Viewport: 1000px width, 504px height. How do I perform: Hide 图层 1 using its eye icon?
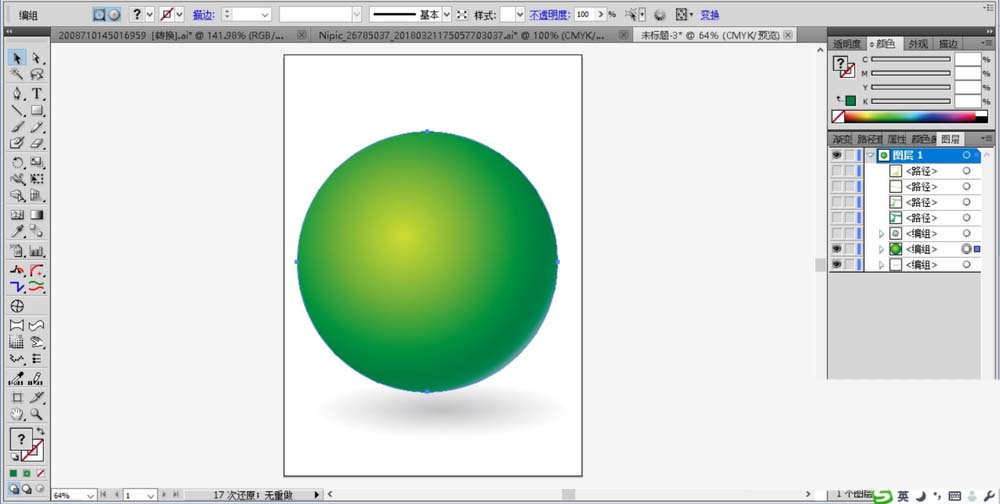836,156
